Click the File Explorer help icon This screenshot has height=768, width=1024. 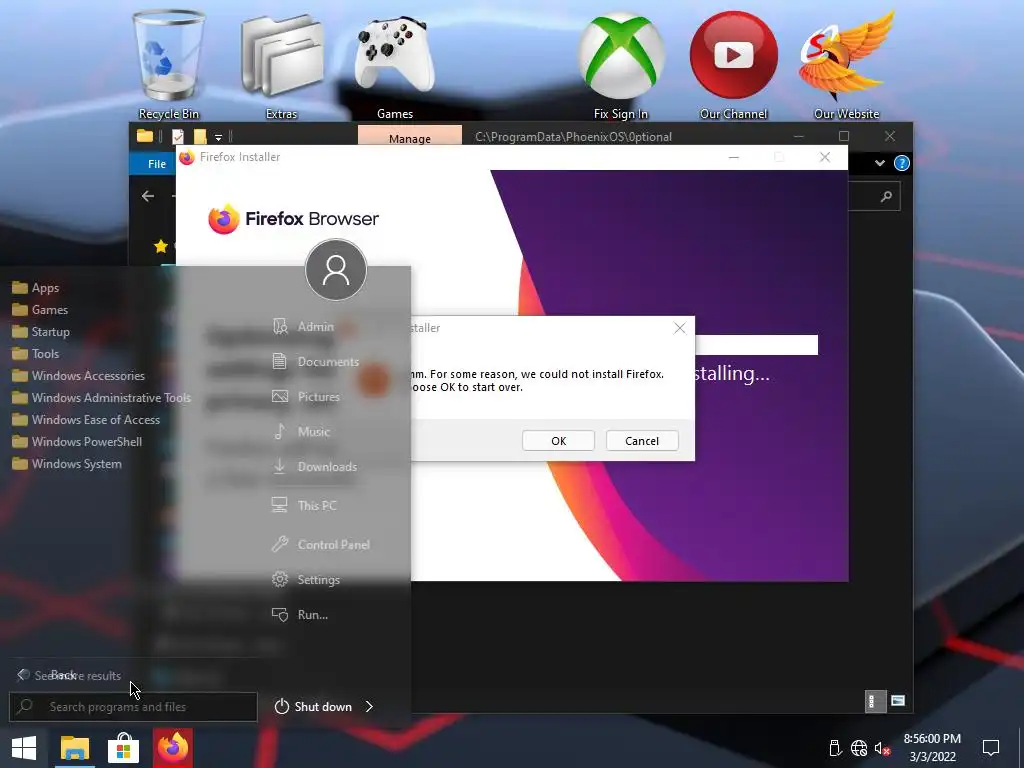[x=901, y=163]
